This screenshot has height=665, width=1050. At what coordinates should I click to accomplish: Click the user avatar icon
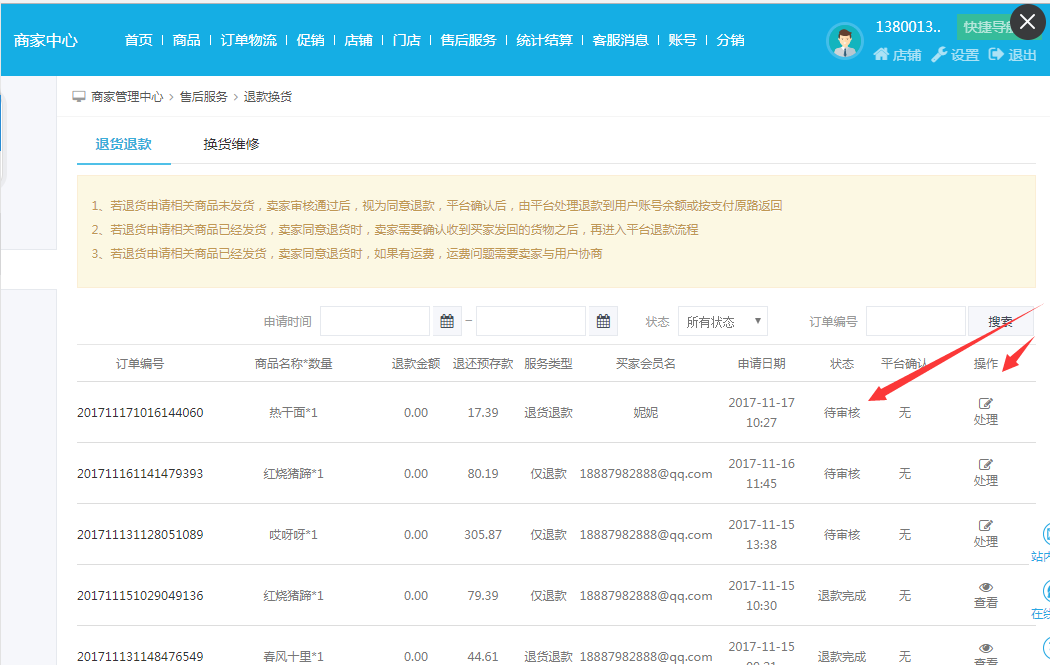(845, 41)
